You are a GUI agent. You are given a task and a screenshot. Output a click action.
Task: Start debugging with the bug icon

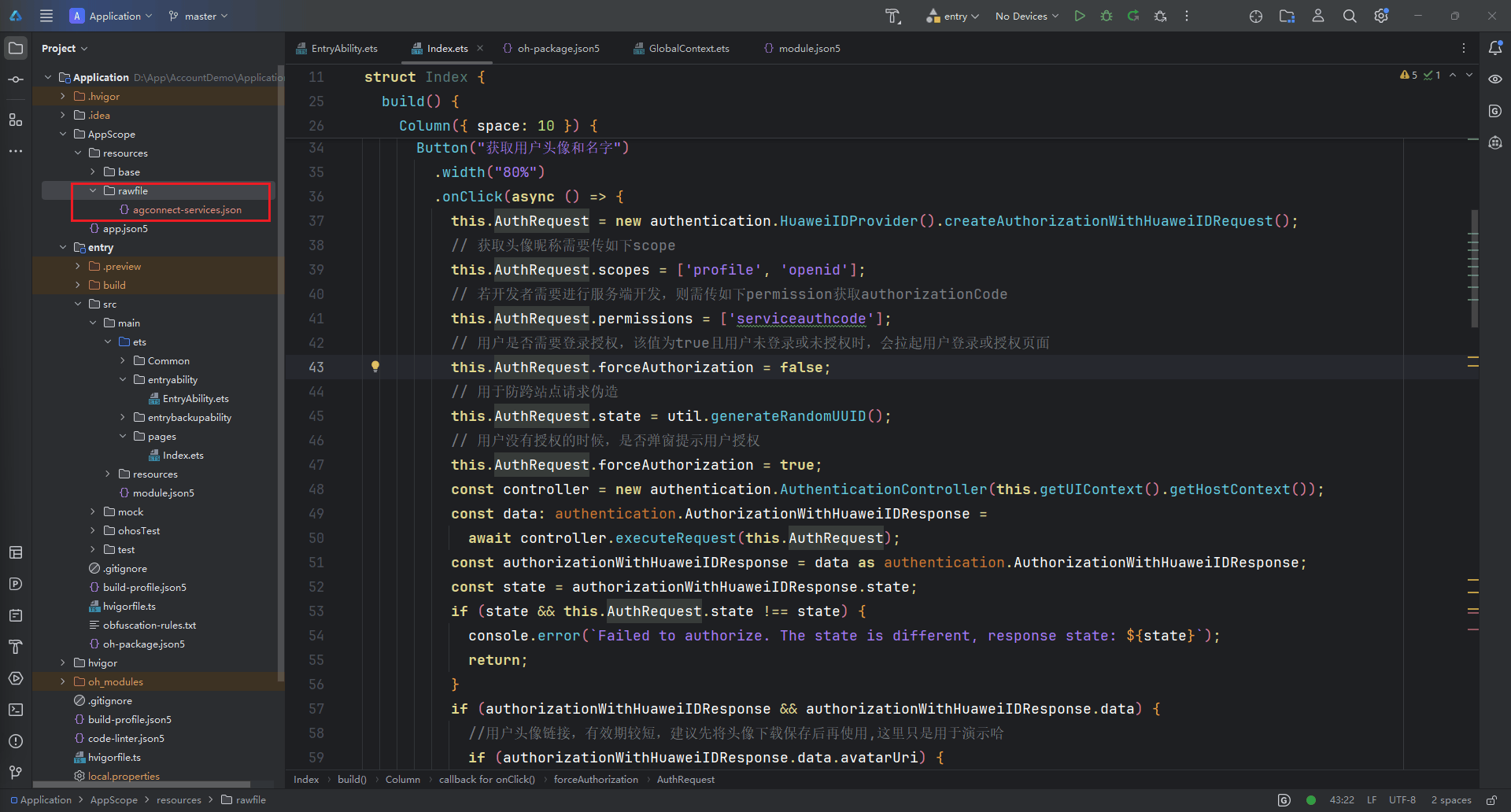pyautogui.click(x=1106, y=16)
